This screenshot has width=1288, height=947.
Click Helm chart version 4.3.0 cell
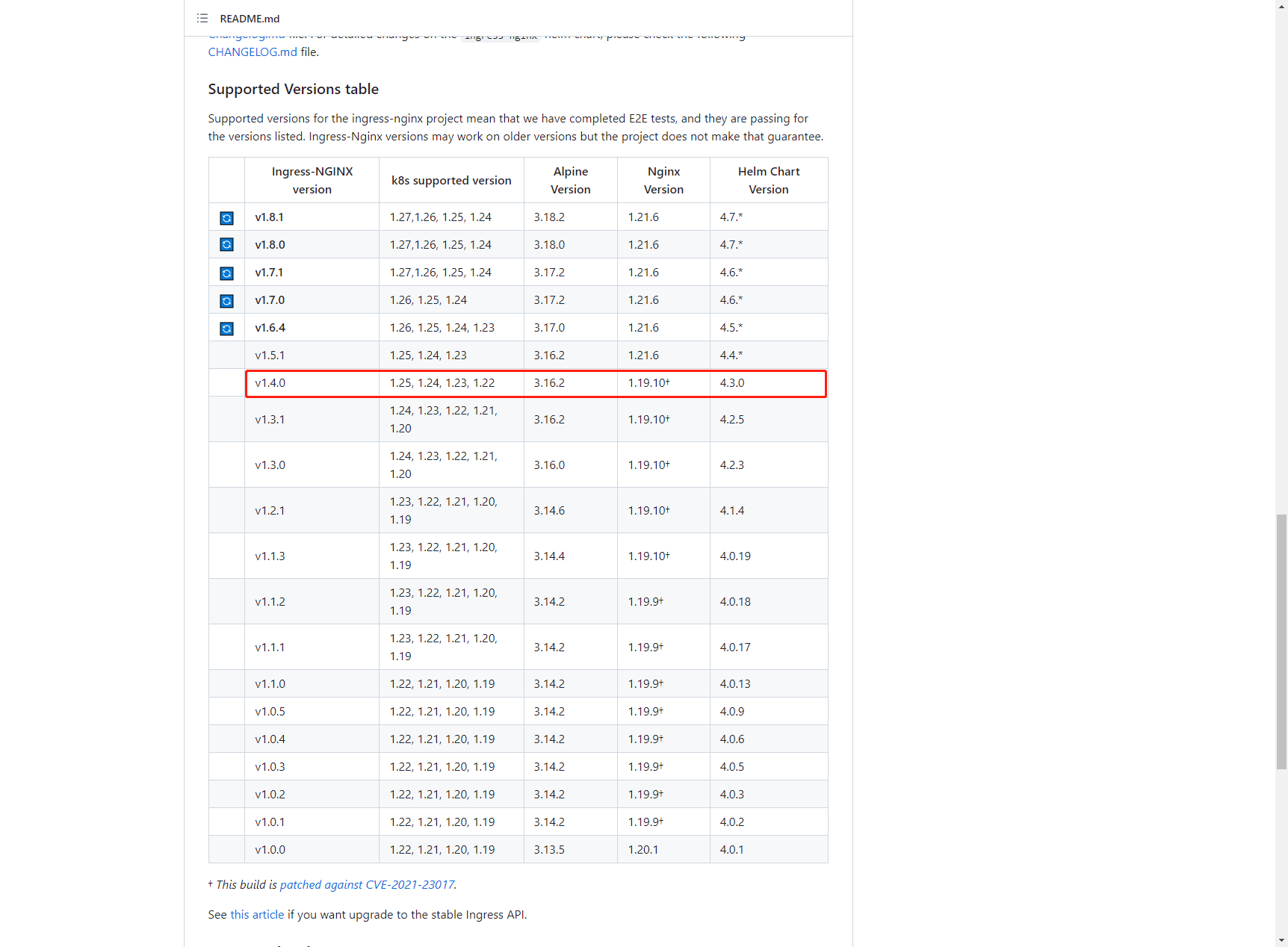(769, 383)
